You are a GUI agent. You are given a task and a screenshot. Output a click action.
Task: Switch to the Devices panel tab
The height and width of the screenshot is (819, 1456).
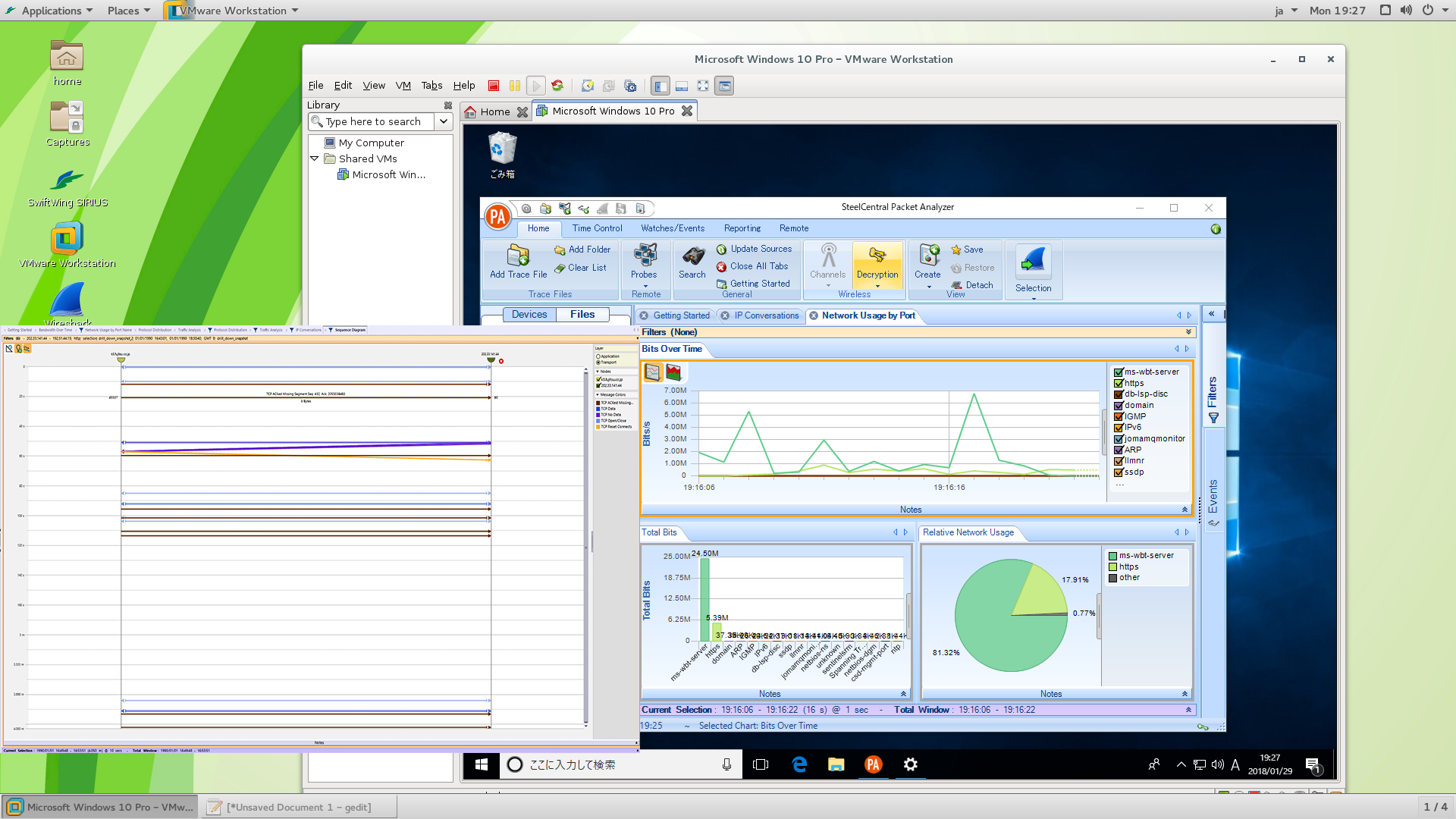coord(529,315)
